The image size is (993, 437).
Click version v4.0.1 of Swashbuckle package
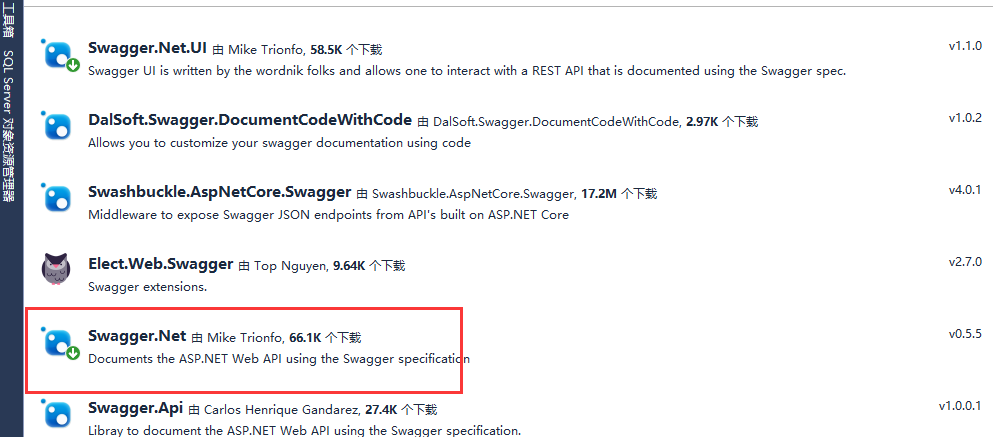[965, 190]
